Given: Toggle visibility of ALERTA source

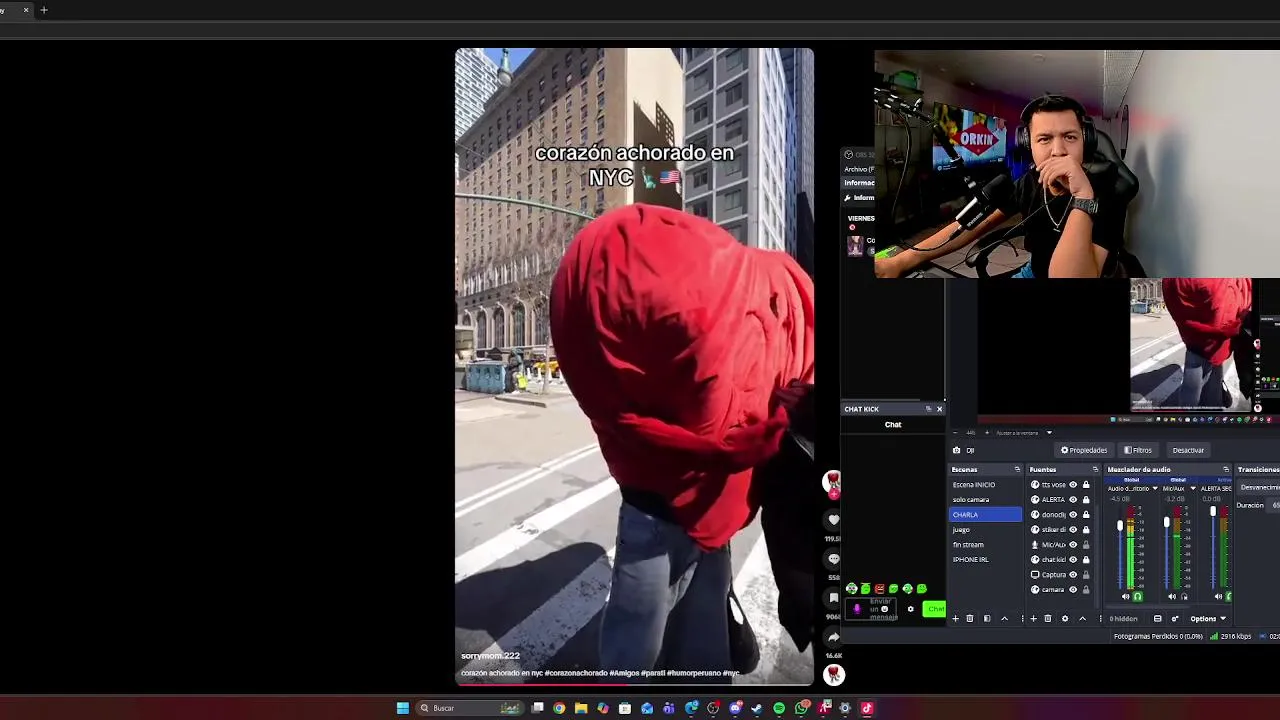Looking at the screenshot, I should coord(1073,500).
